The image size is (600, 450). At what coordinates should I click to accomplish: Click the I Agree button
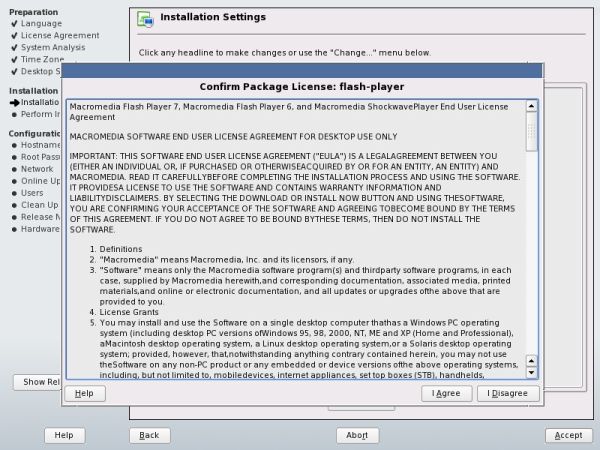tap(447, 393)
